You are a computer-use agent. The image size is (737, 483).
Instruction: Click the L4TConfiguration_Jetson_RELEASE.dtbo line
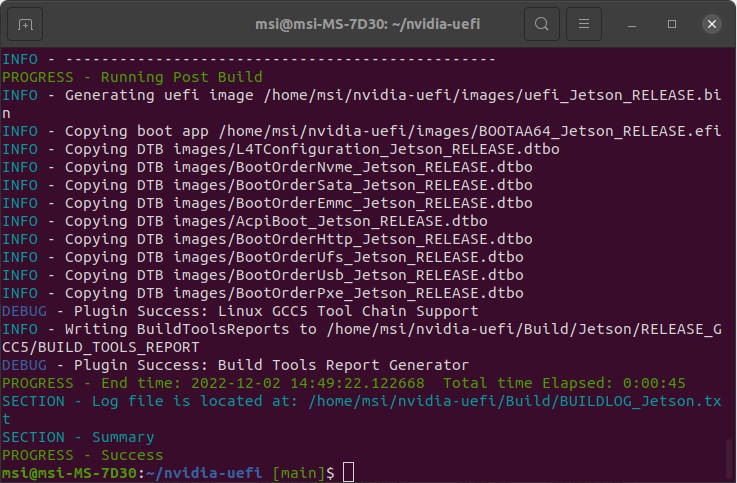(281, 149)
